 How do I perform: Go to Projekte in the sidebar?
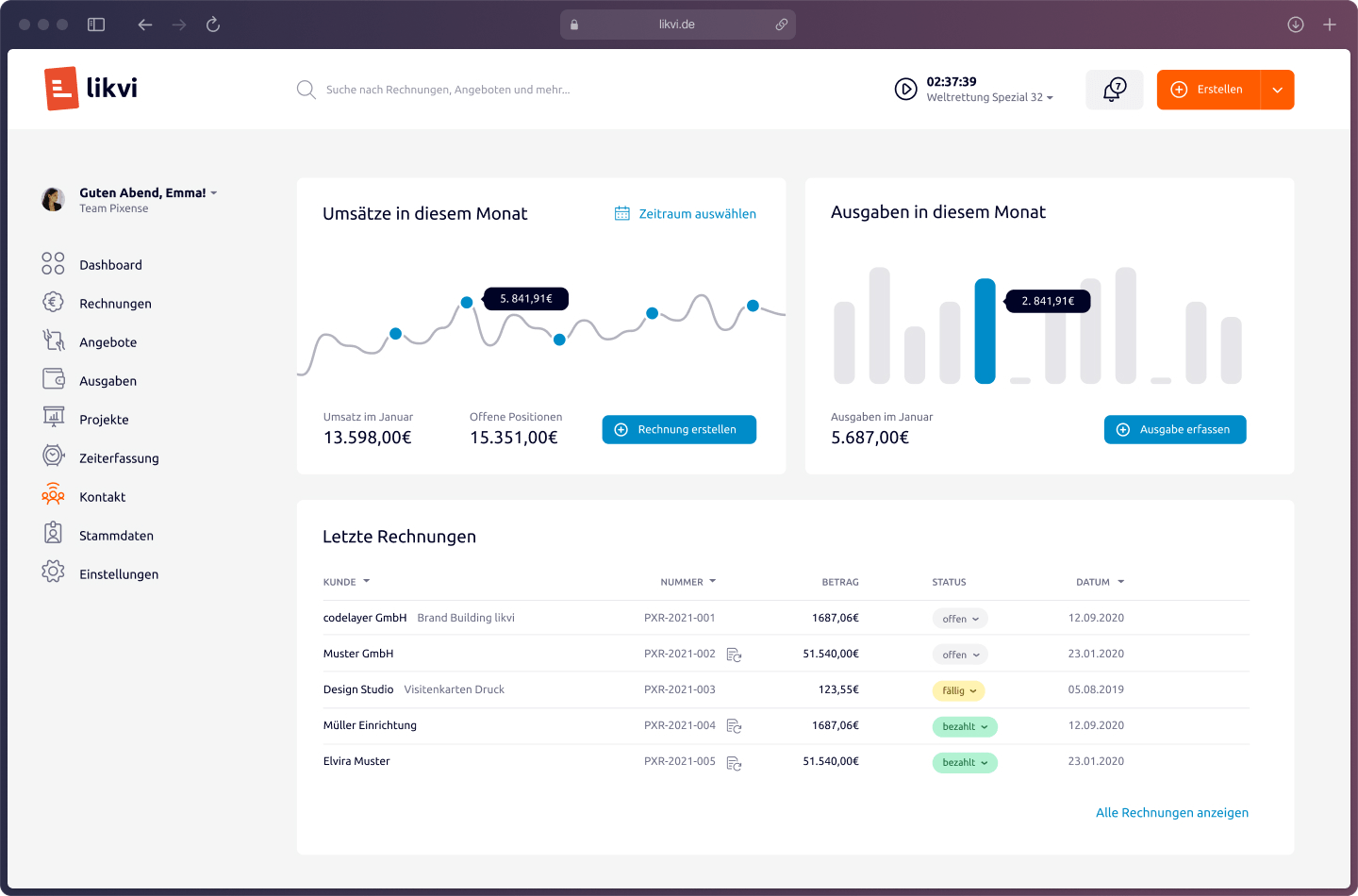(x=104, y=420)
